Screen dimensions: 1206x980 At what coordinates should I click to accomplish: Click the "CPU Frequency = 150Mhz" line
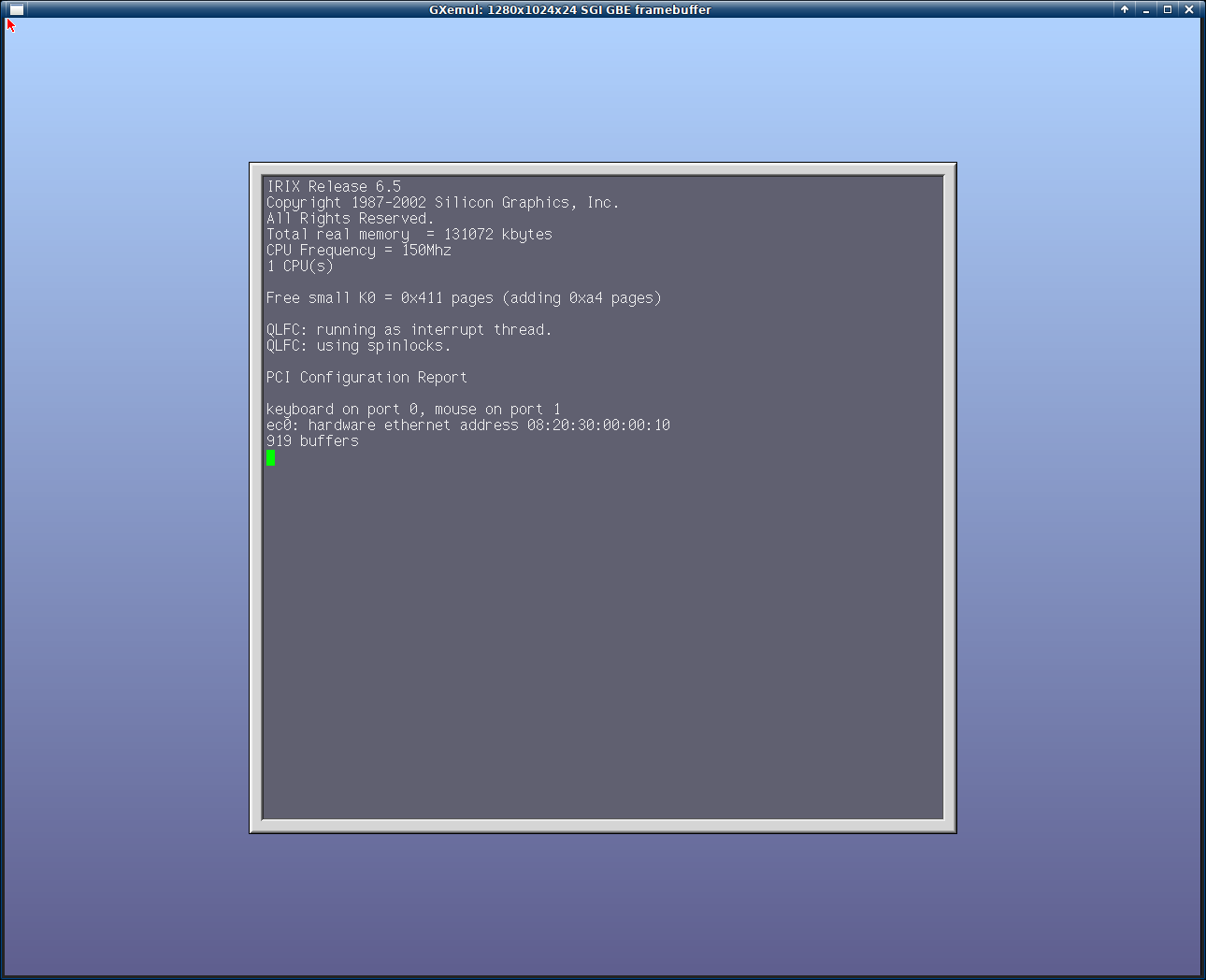[359, 251]
